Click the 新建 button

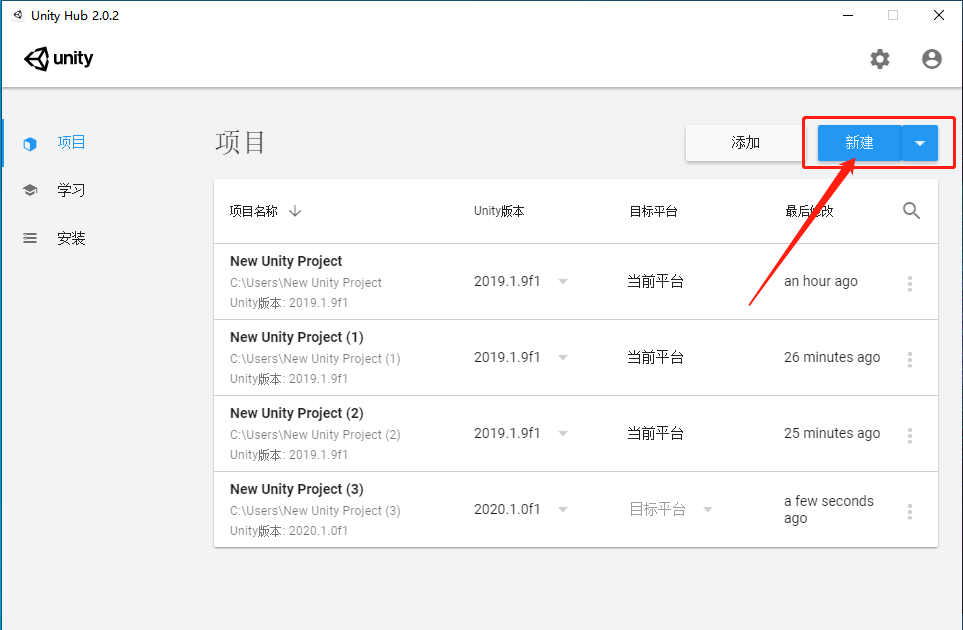click(x=859, y=143)
